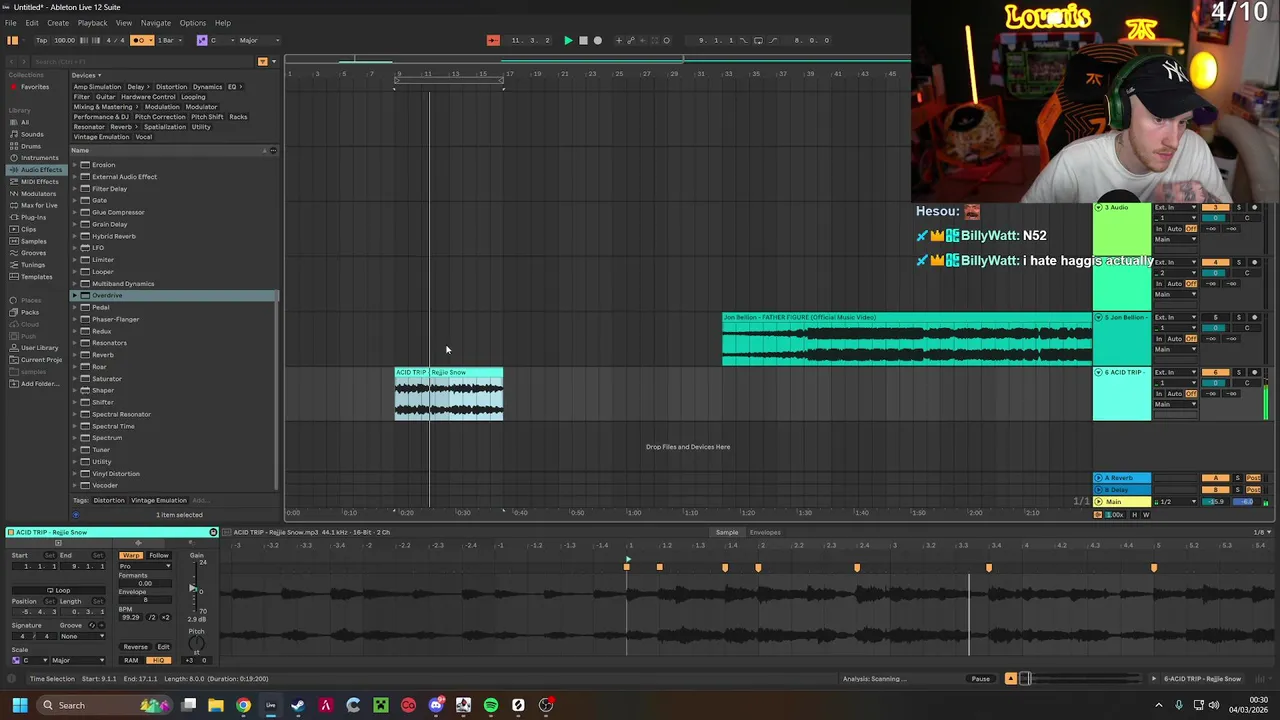1280x720 pixels.
Task: Open User Library under Places
Action: click(39, 348)
